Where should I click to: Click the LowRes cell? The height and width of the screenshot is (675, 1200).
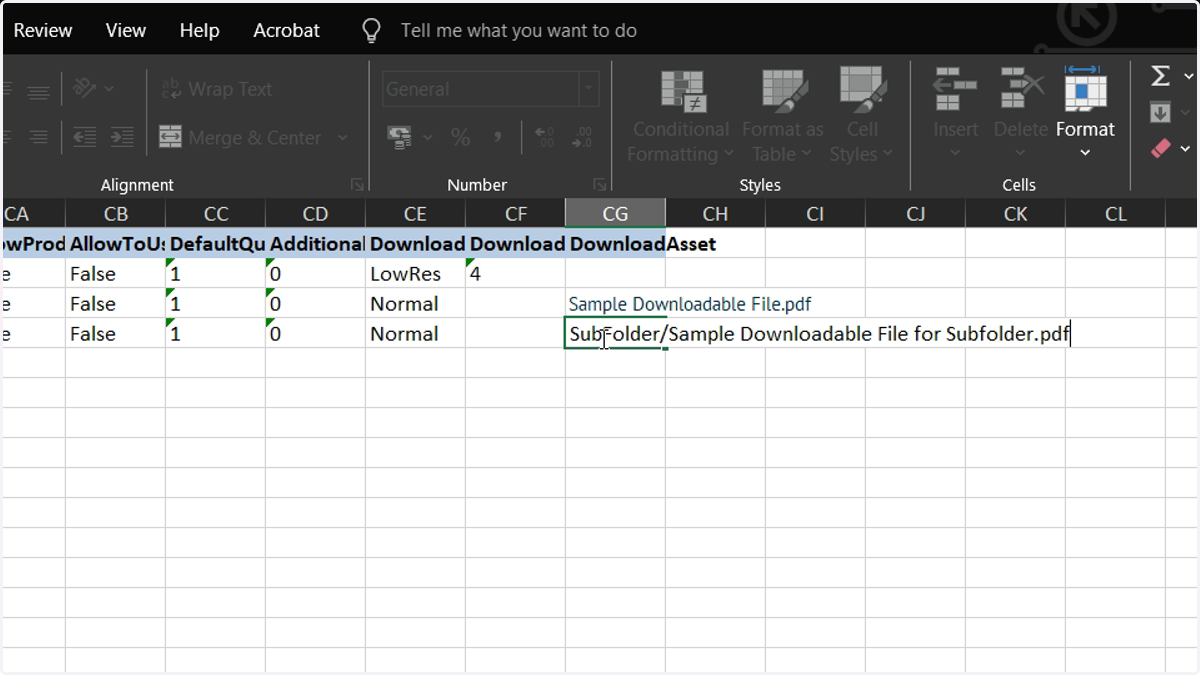(416, 274)
